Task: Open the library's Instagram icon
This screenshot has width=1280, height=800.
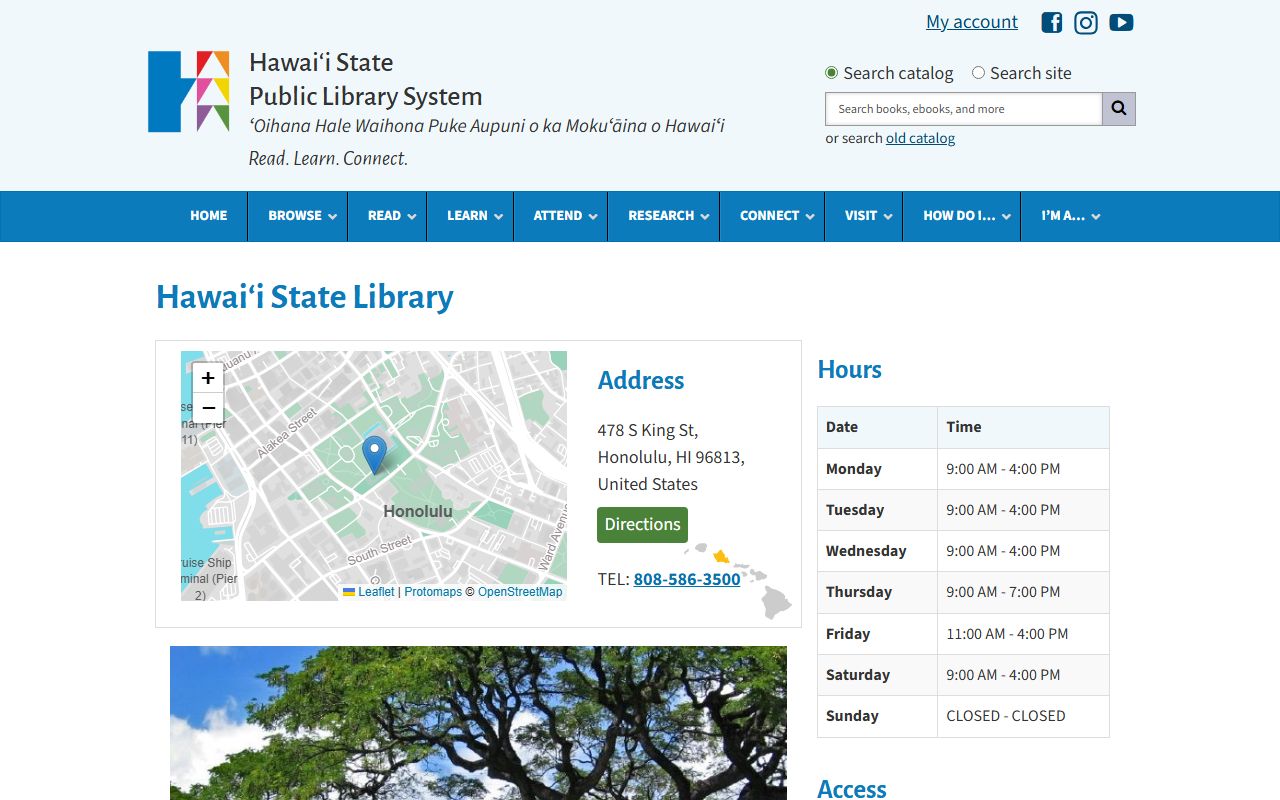Action: [1086, 22]
